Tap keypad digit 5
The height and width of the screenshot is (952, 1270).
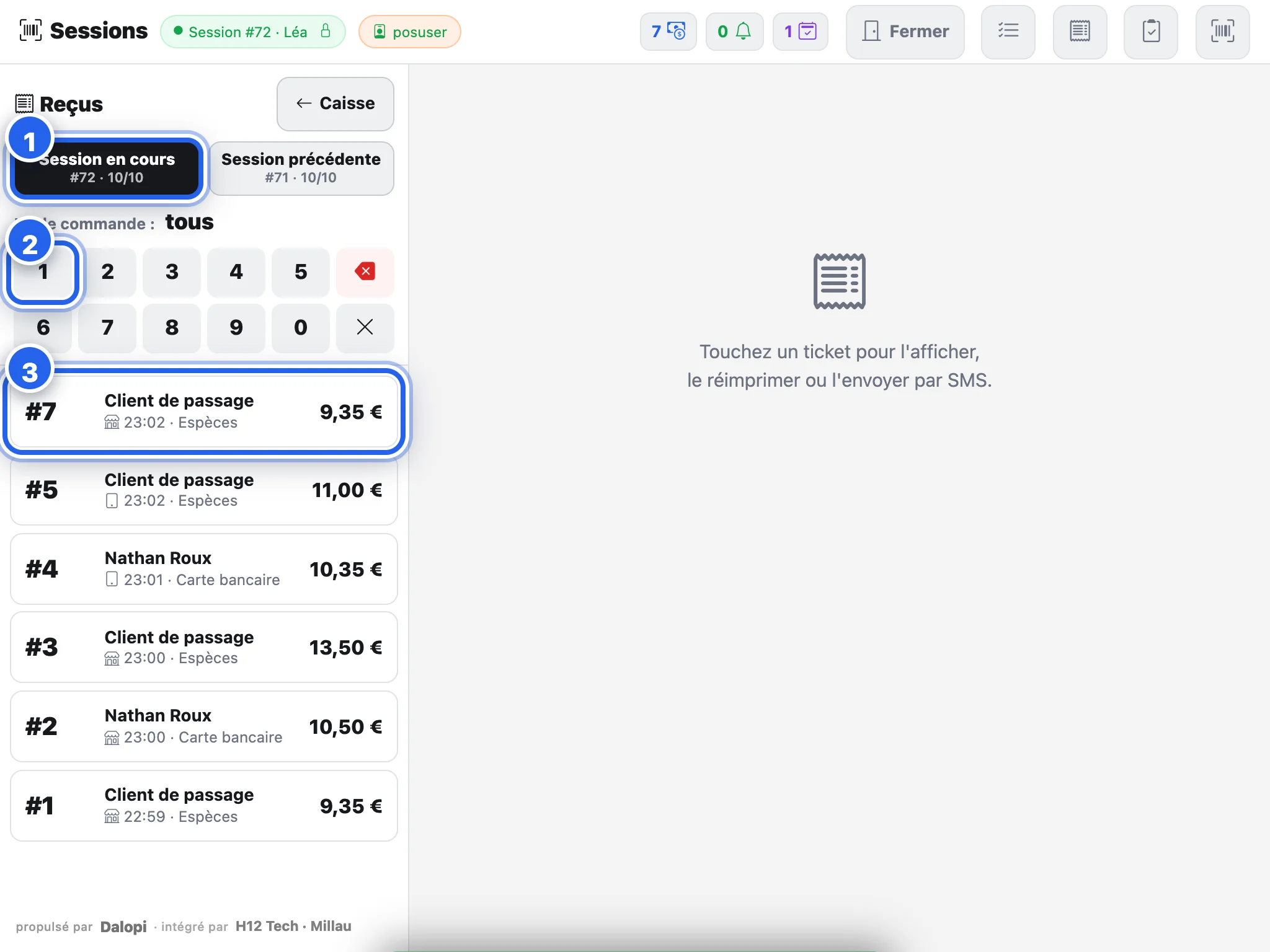tap(301, 271)
